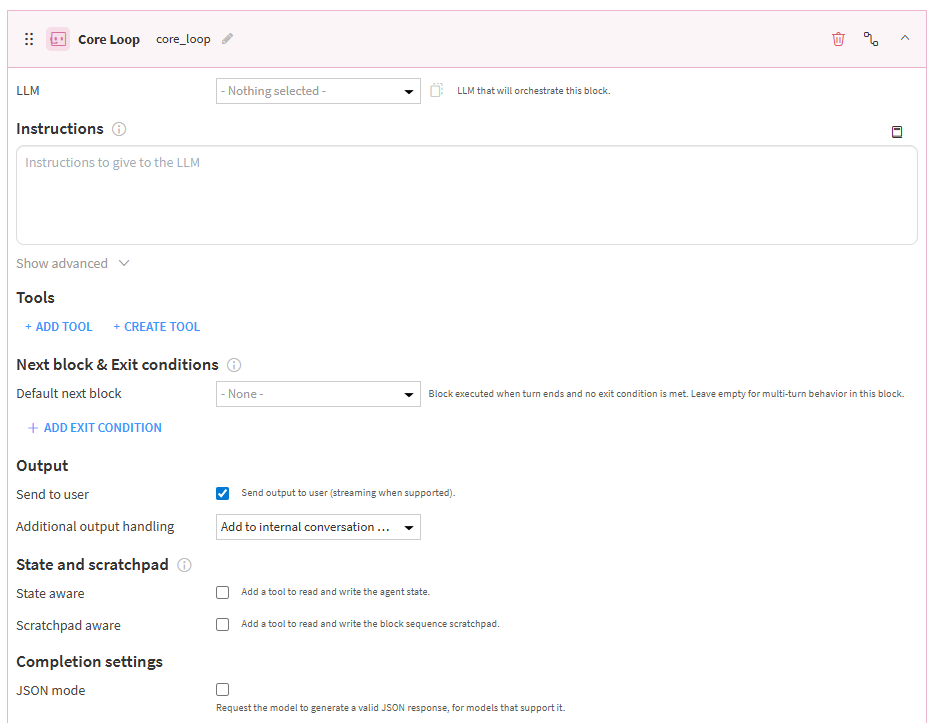Click info icon beside State and scratchpad
This screenshot has height=723, width=933.
click(184, 565)
